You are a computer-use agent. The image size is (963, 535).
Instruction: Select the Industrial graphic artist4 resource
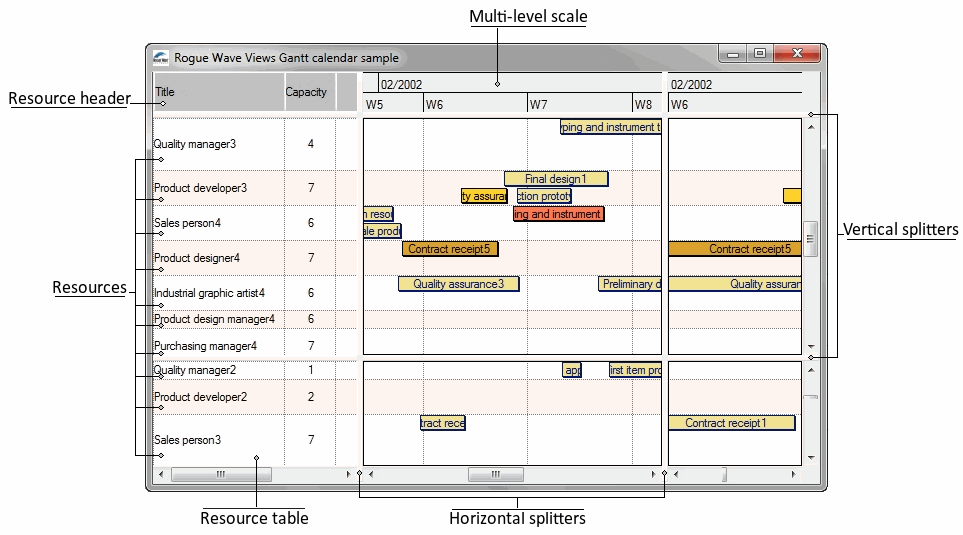point(209,293)
